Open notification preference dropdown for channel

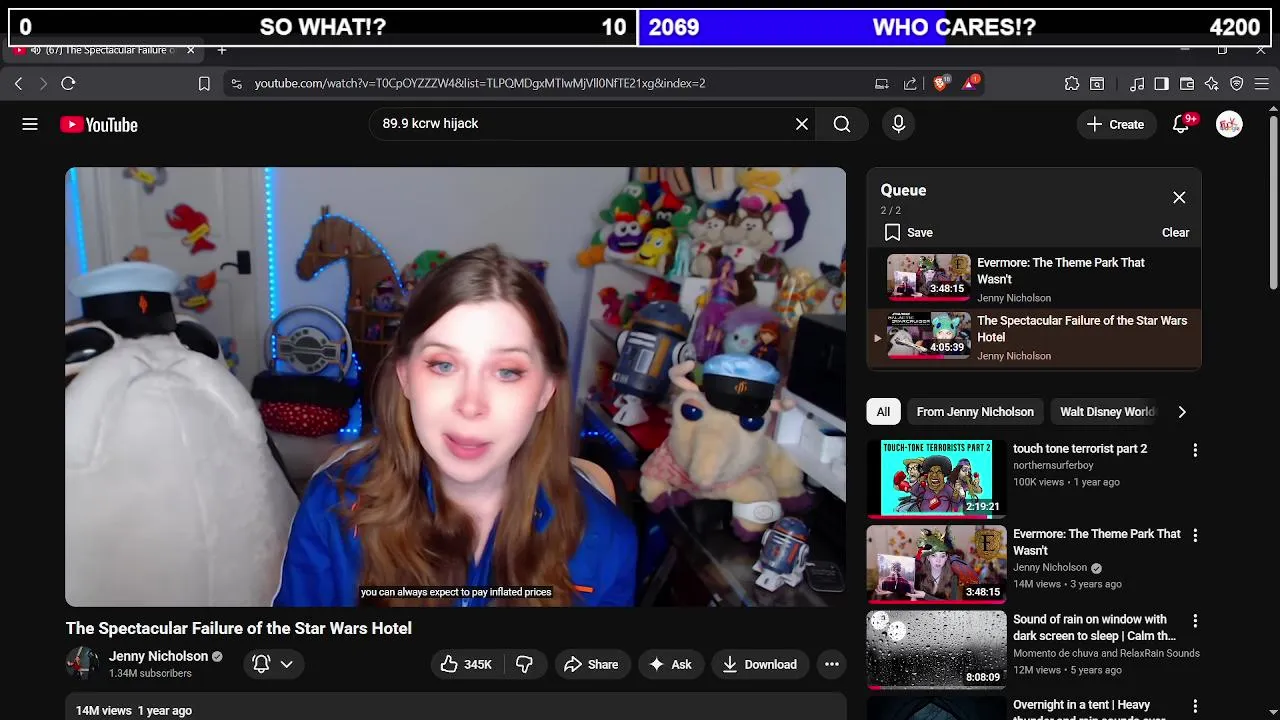tap(273, 664)
